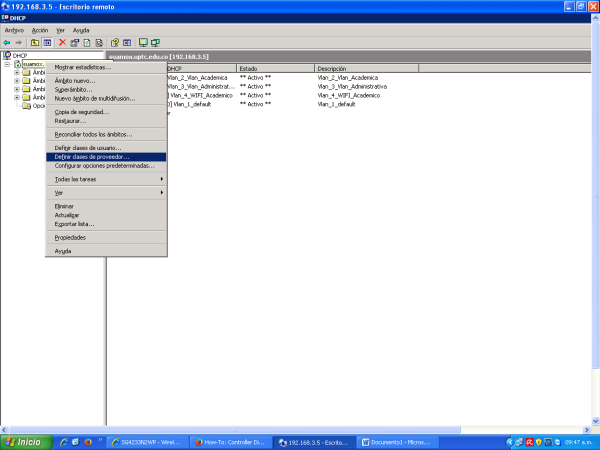Choose Configurar opciones predeterminadas

tap(106, 166)
